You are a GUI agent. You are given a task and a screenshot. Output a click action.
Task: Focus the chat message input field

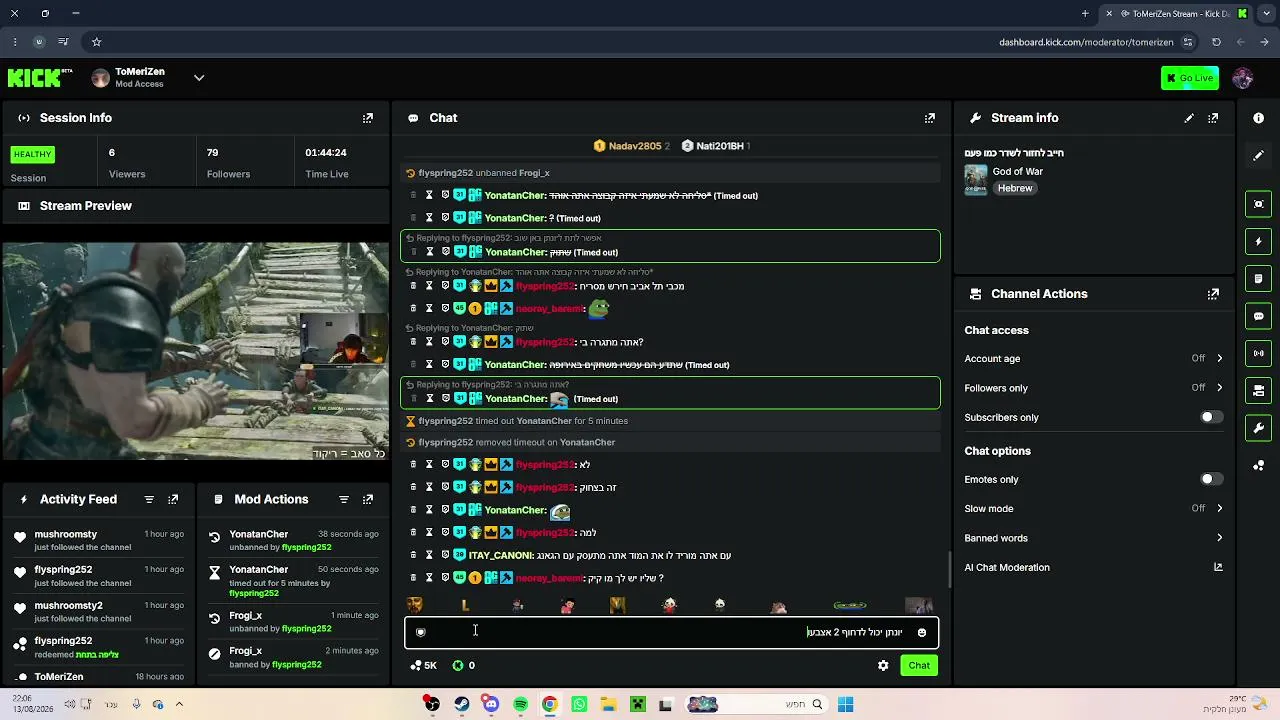point(671,632)
